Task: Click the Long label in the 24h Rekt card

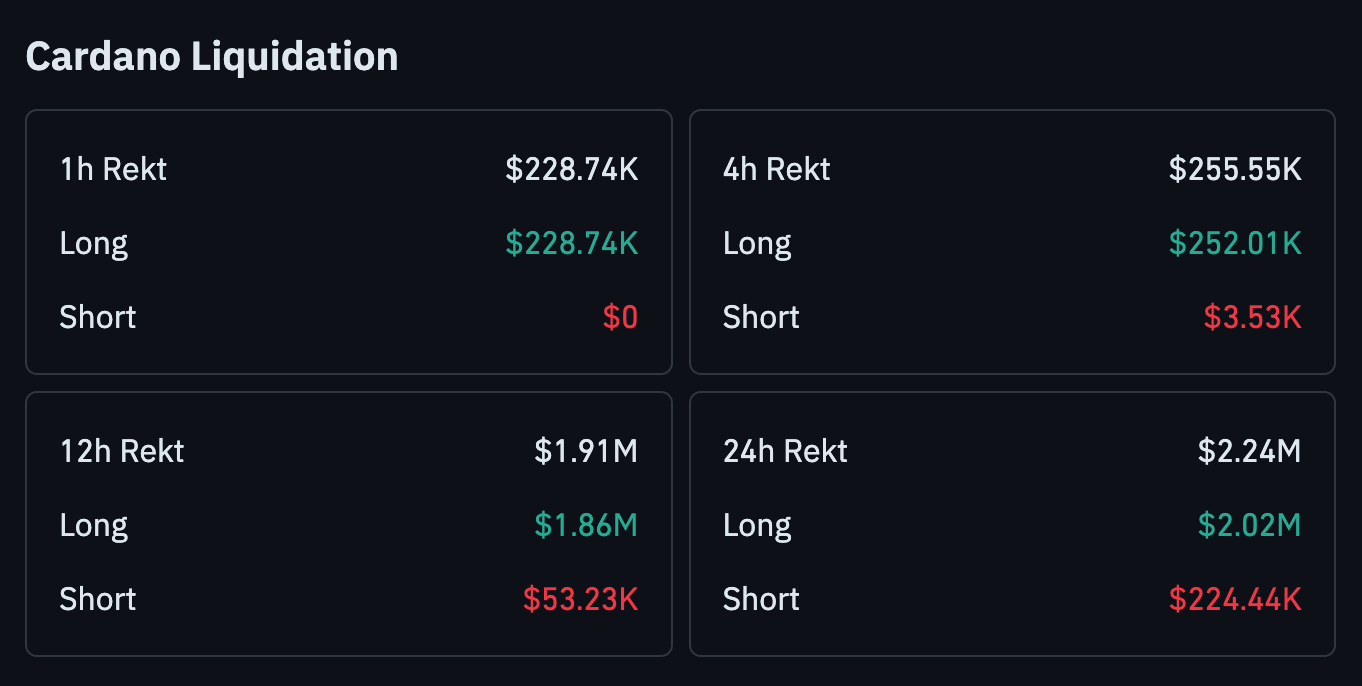Action: pos(757,525)
